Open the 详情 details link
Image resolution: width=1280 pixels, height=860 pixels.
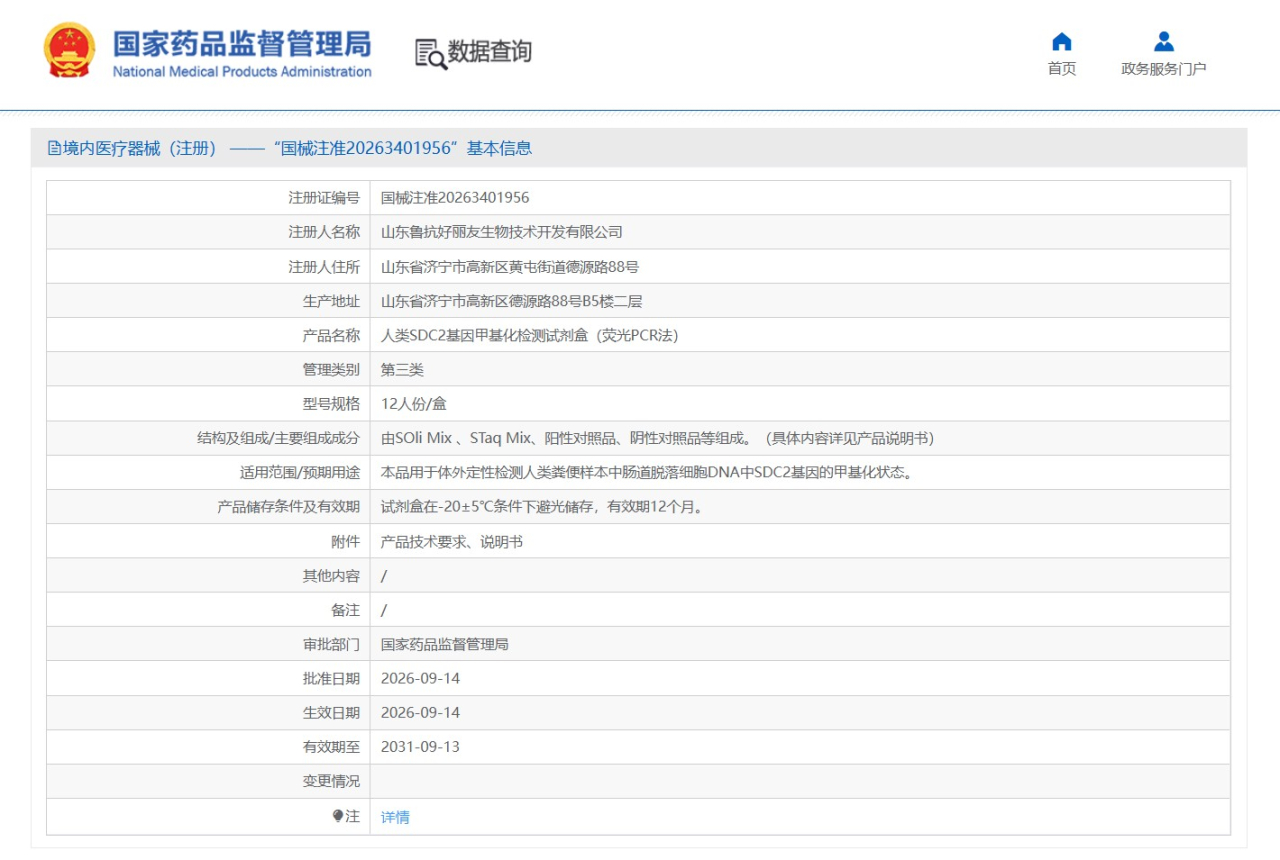click(395, 817)
